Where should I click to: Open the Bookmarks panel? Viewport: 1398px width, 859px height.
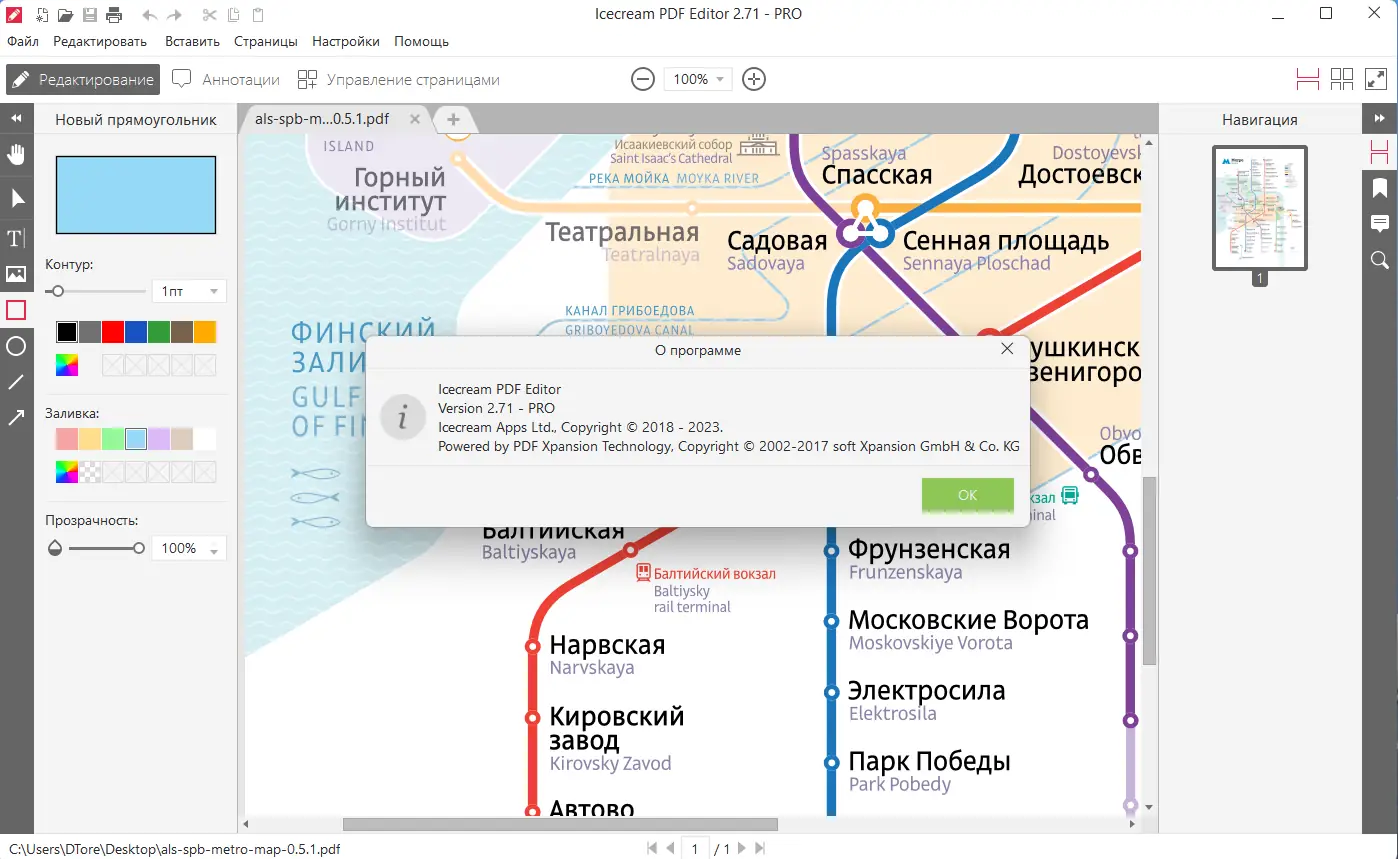(x=1381, y=188)
